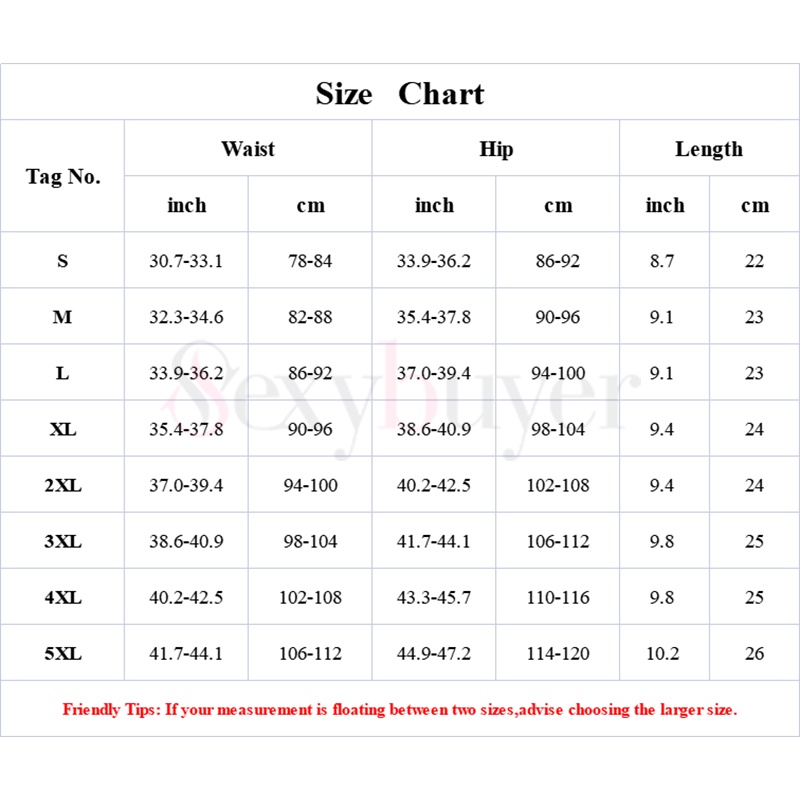The height and width of the screenshot is (800, 800).
Task: Select the M size row label
Action: (63, 317)
